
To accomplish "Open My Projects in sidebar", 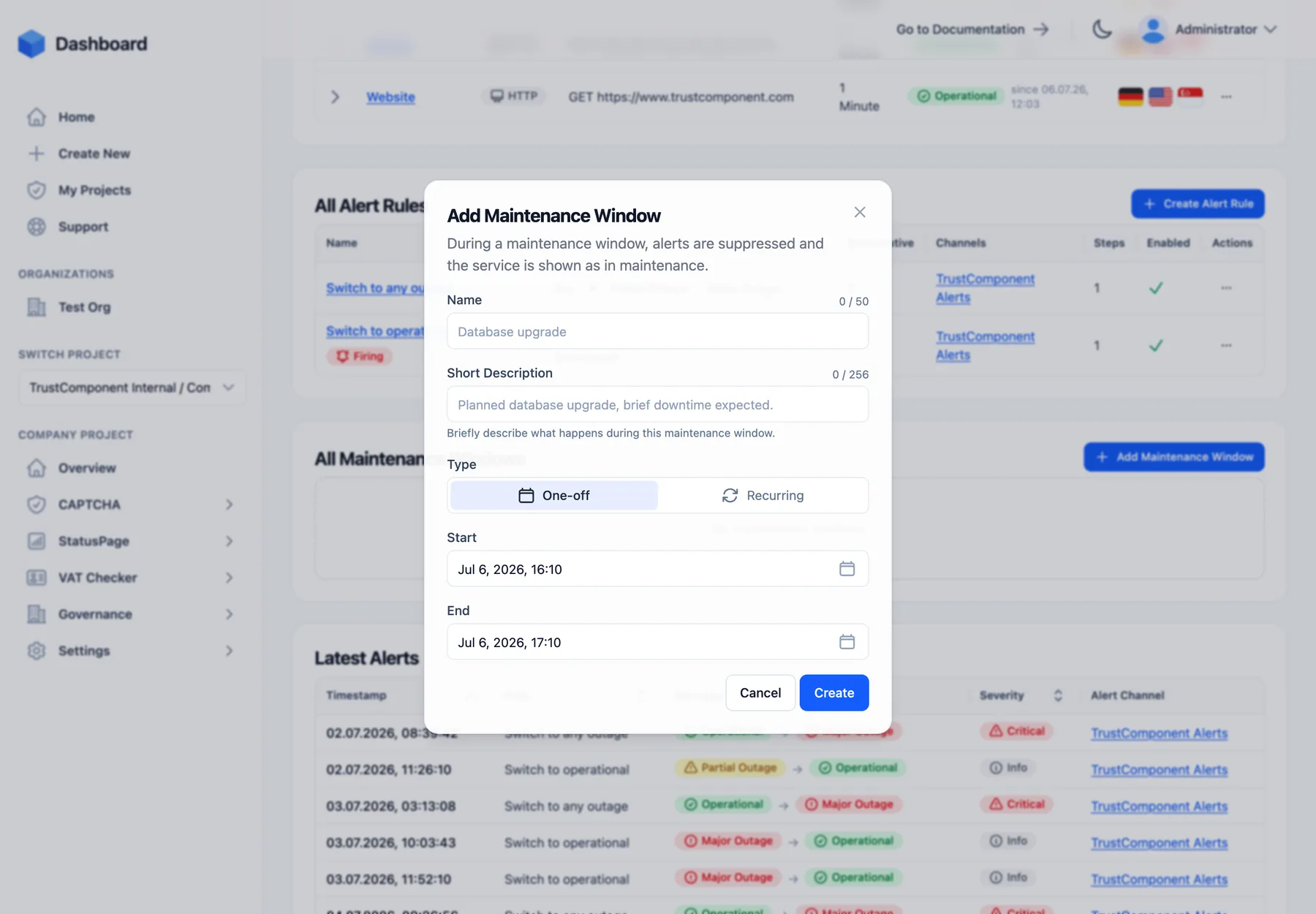I will [x=94, y=190].
